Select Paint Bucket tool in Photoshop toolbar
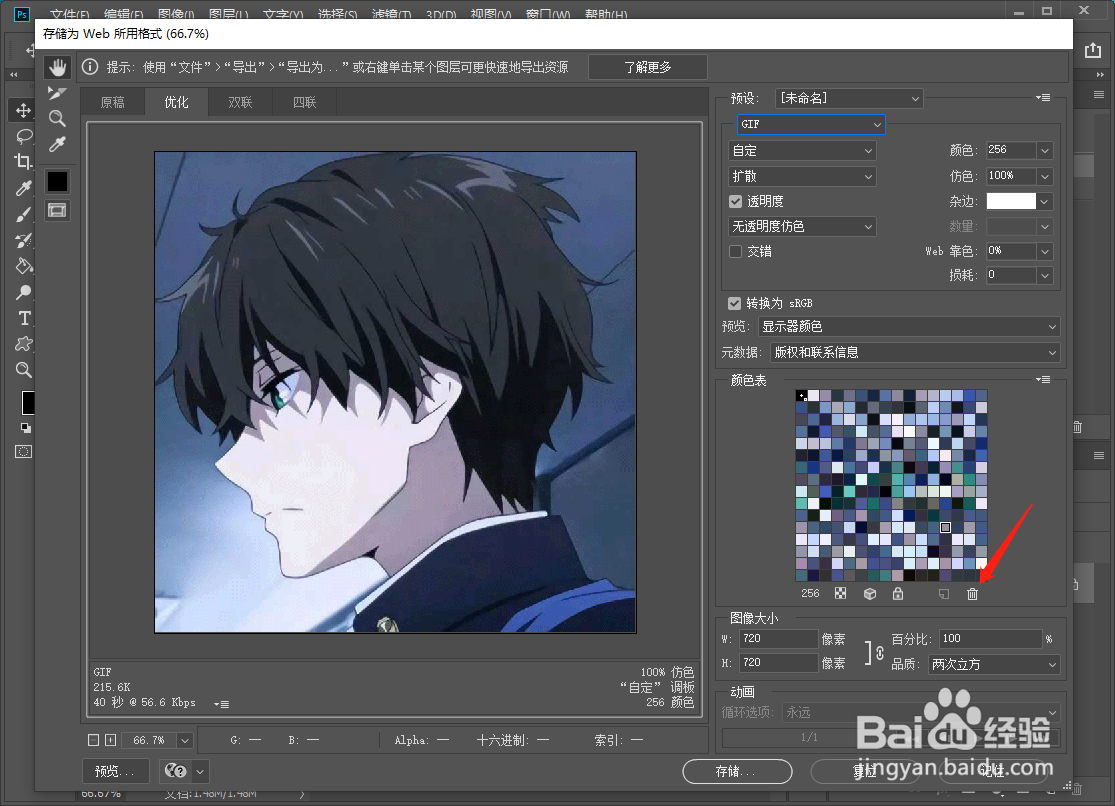The width and height of the screenshot is (1115, 806). (23, 266)
